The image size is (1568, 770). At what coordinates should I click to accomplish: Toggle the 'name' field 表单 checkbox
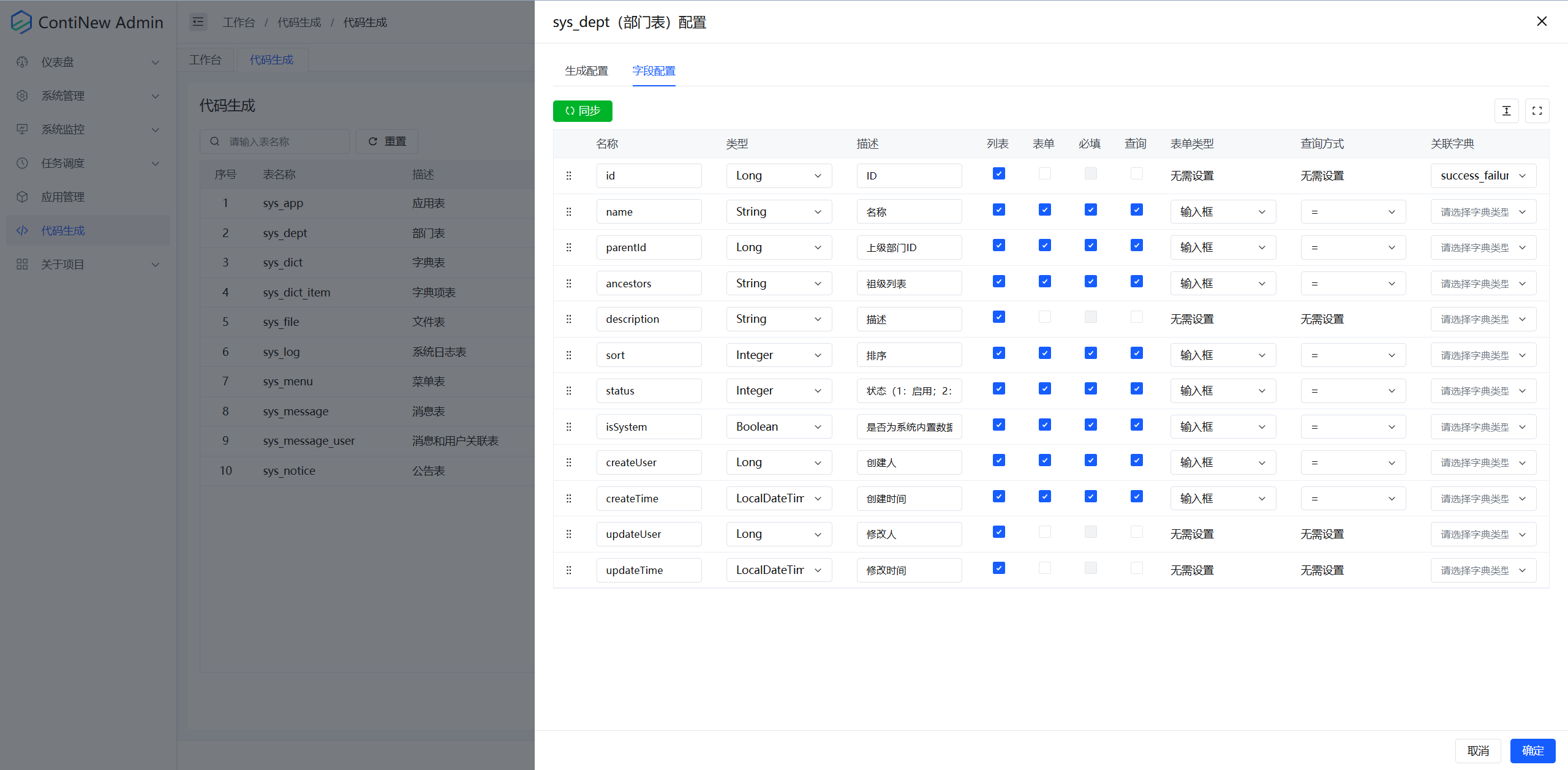pos(1044,211)
